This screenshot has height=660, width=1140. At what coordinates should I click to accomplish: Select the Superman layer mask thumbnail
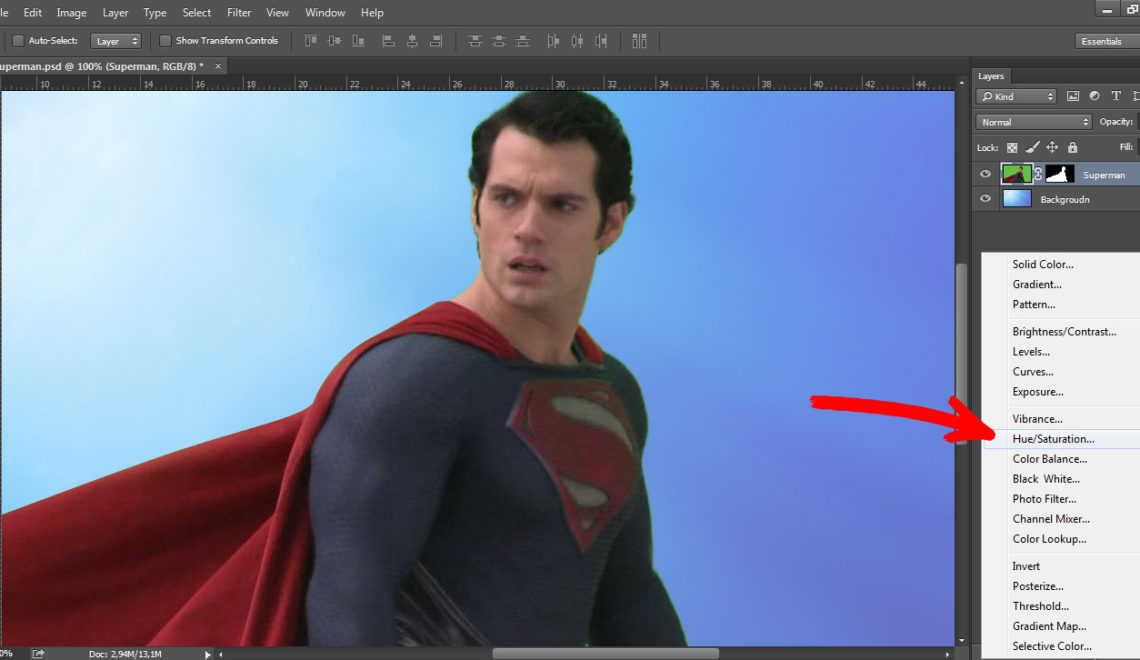coord(1059,174)
